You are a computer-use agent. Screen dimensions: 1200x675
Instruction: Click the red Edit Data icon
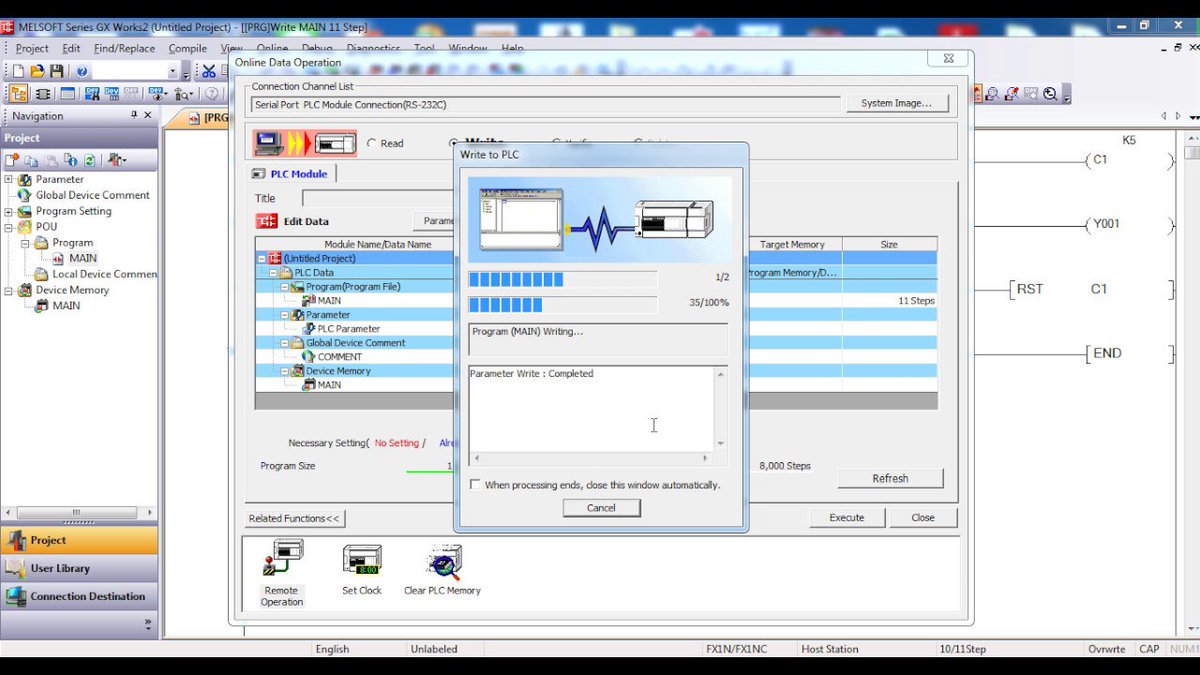click(266, 221)
